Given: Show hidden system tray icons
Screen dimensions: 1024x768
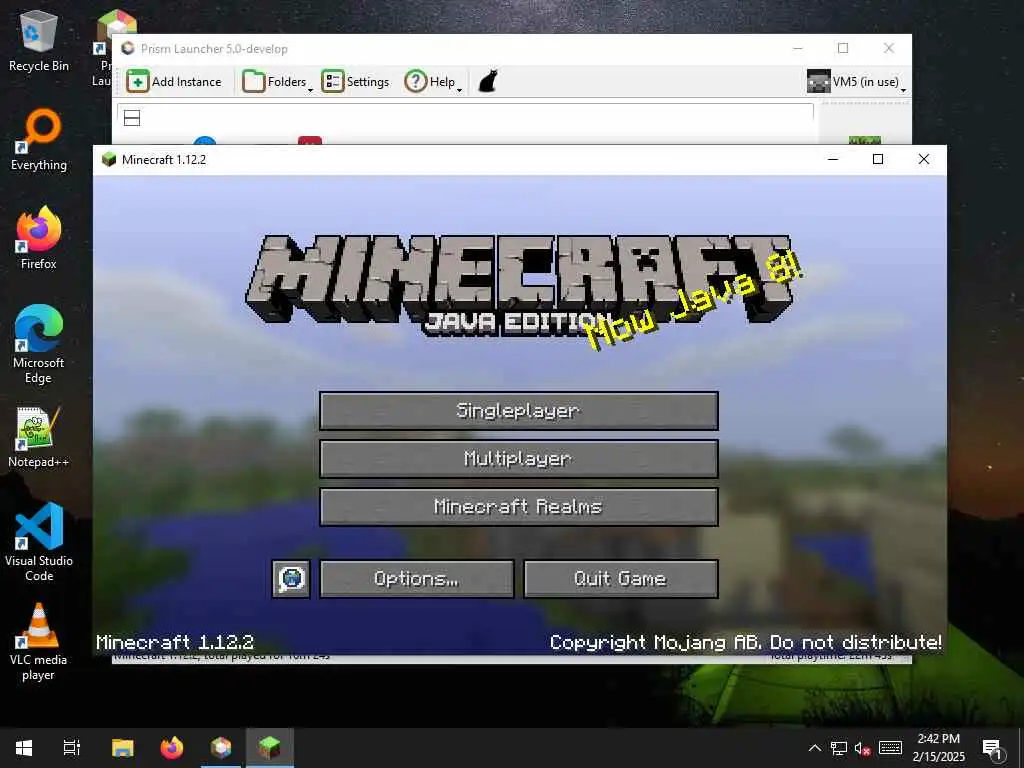Looking at the screenshot, I should (814, 748).
